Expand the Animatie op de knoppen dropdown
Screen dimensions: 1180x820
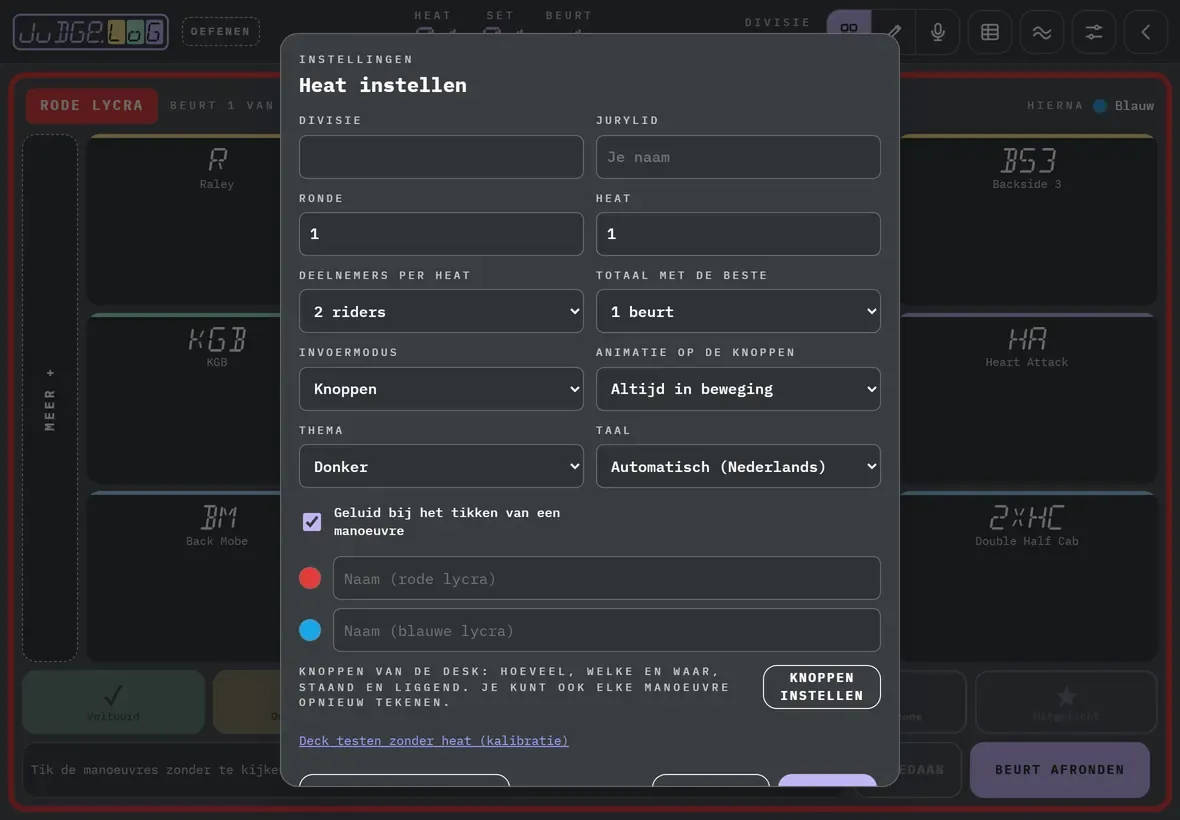pyautogui.click(x=738, y=389)
